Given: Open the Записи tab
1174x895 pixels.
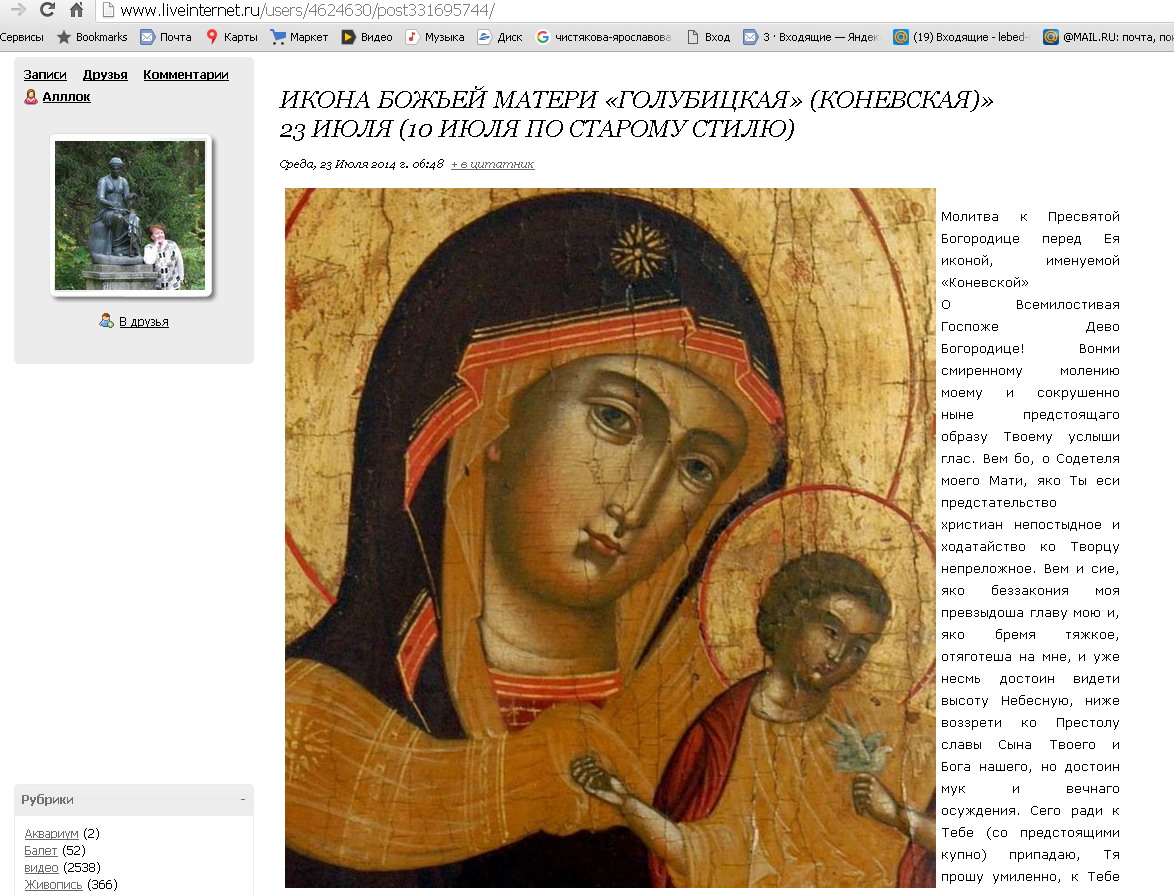Looking at the screenshot, I should coord(45,75).
